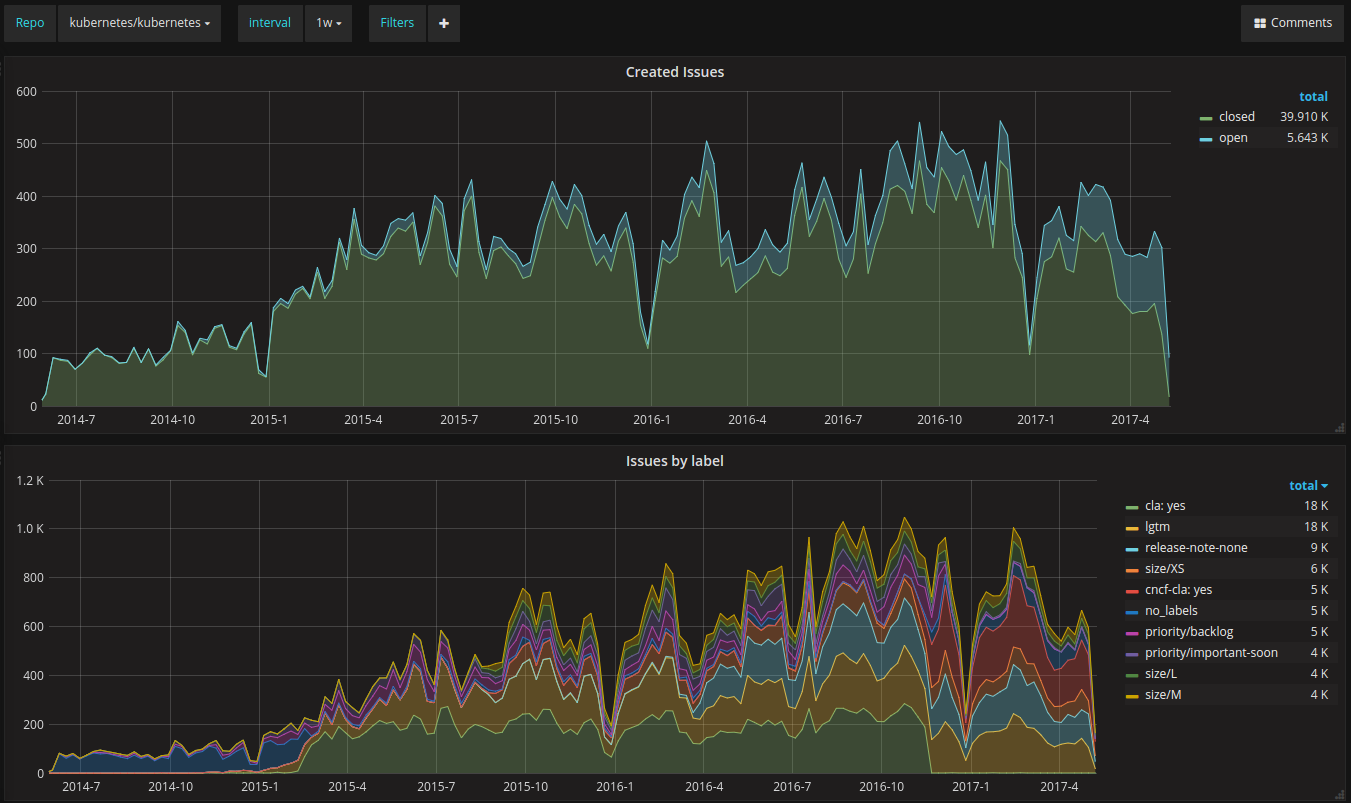This screenshot has height=803, width=1351.
Task: Click the Issues by label panel title
Action: (675, 461)
